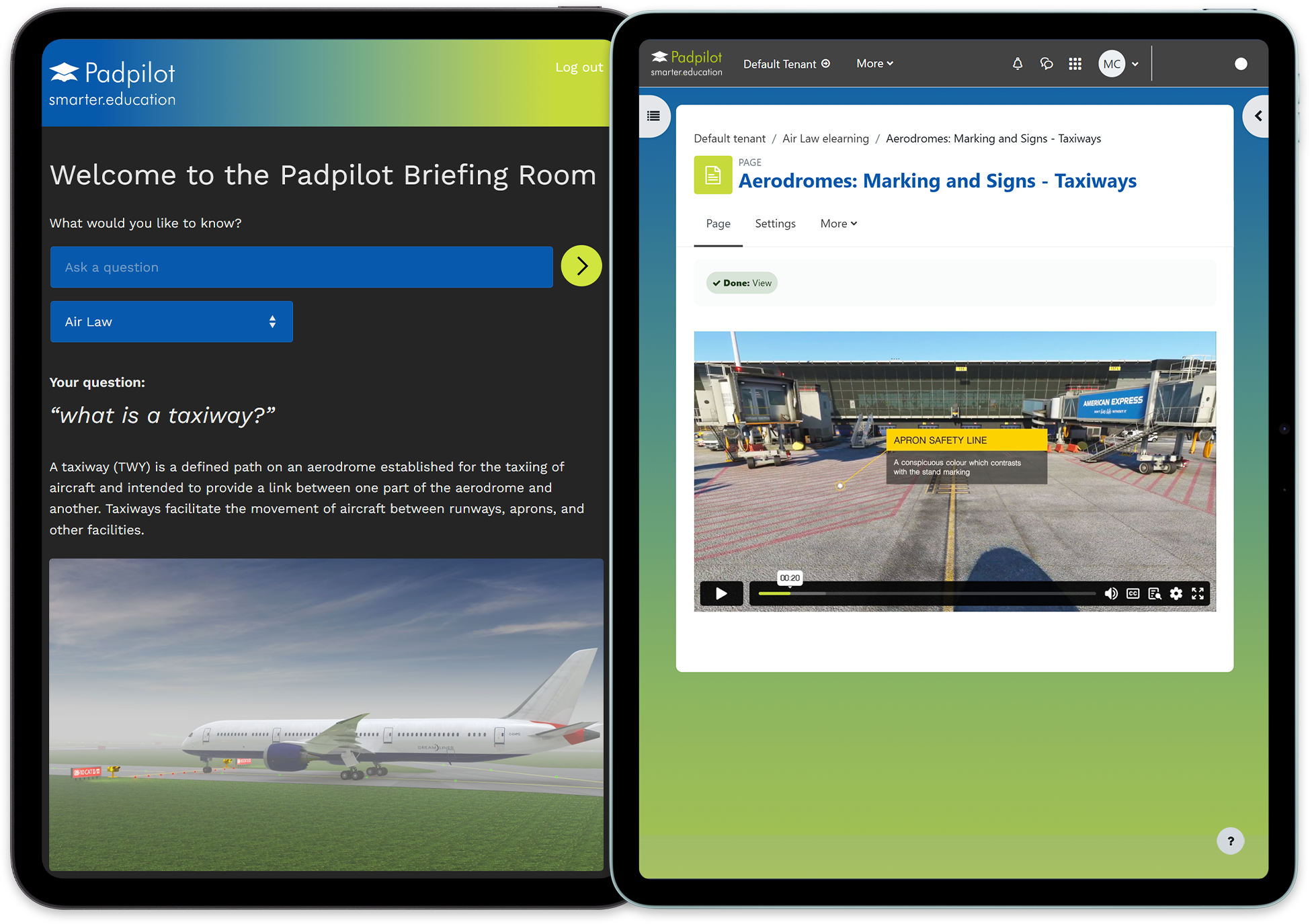Click the Default Tenant breadcrumb link
Image resolution: width=1310 pixels, height=924 pixels.
tap(730, 138)
